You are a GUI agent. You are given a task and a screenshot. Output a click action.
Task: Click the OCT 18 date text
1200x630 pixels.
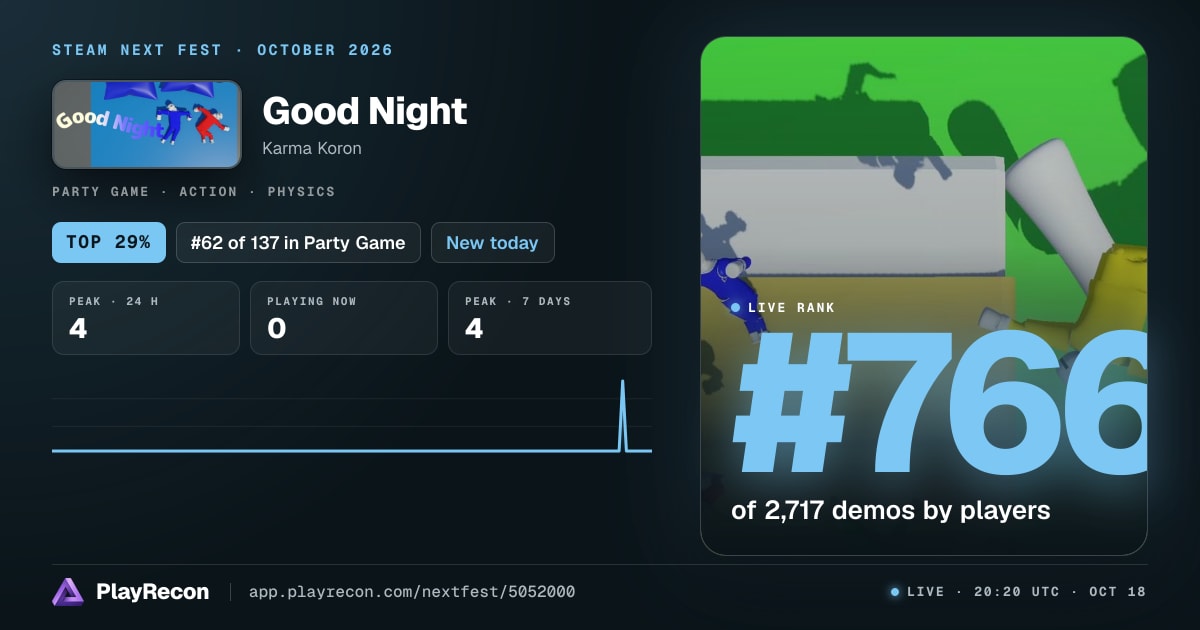(x=1118, y=592)
